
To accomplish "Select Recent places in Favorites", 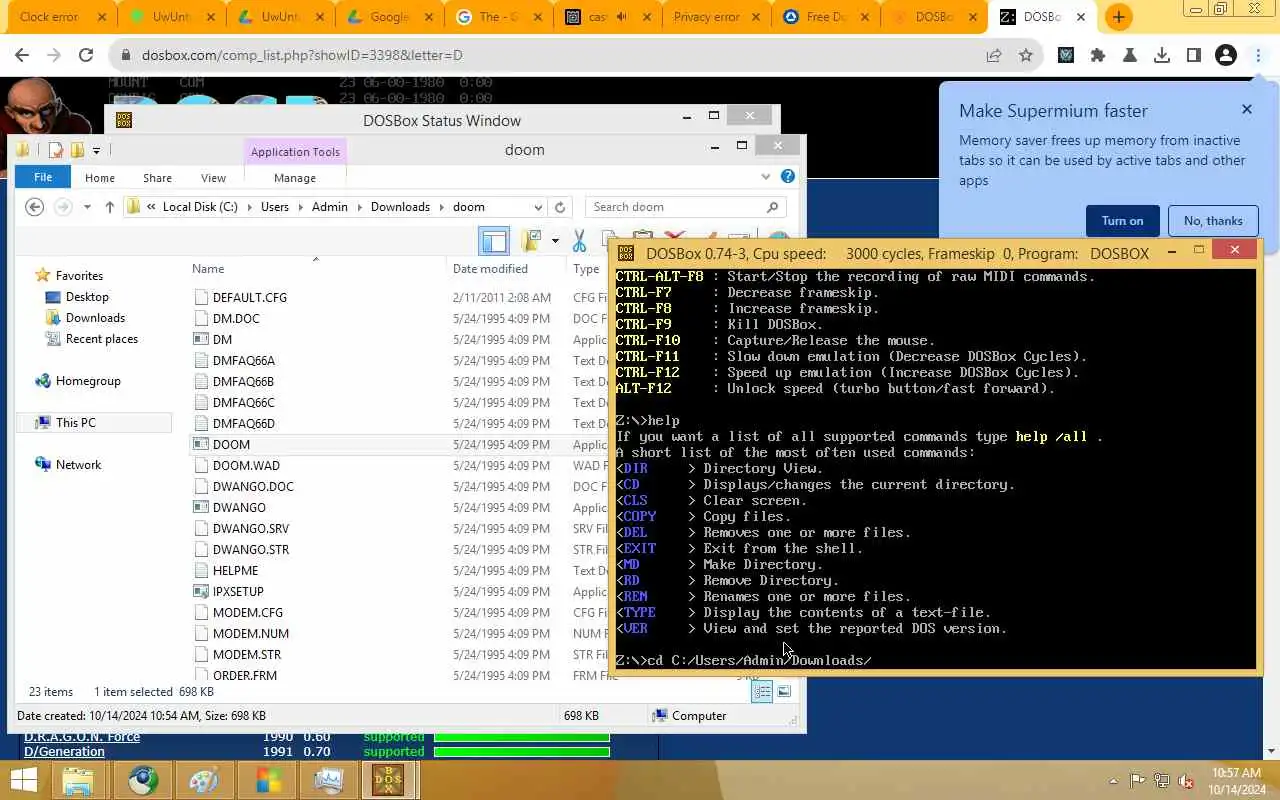I will click(102, 339).
